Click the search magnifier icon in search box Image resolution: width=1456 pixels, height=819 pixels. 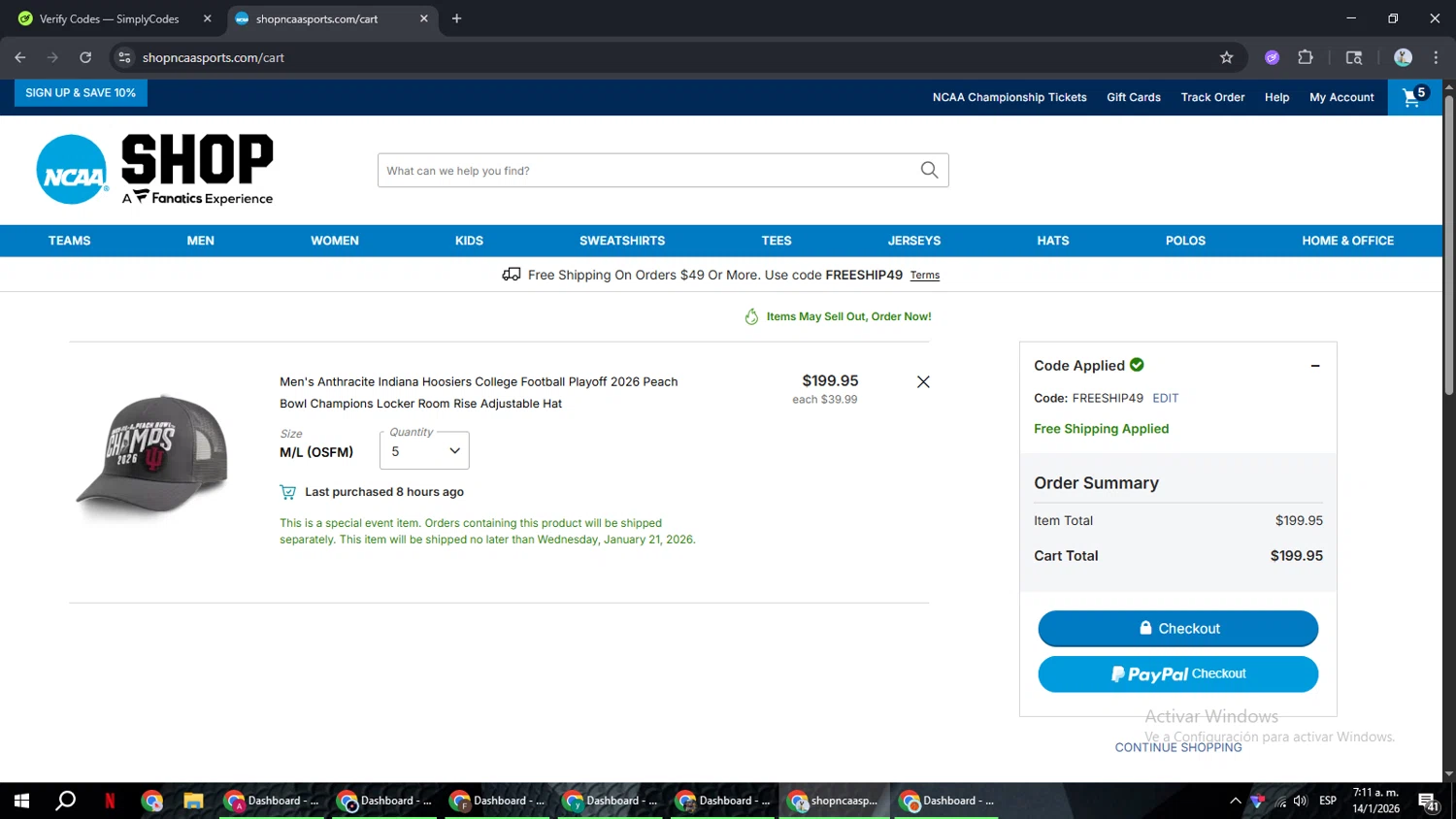(929, 171)
